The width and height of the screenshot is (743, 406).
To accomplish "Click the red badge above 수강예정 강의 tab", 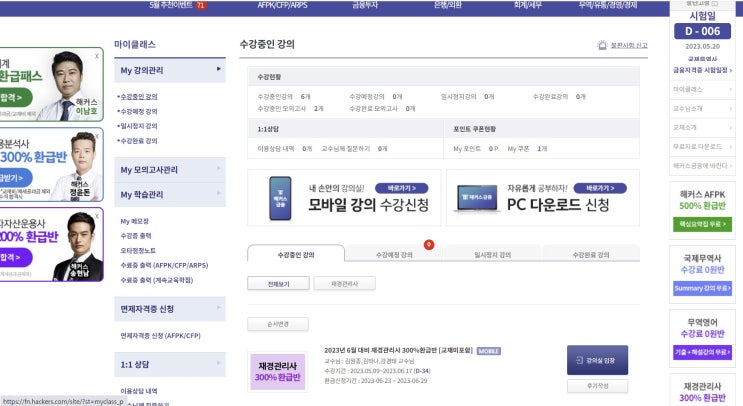I will coord(429,244).
